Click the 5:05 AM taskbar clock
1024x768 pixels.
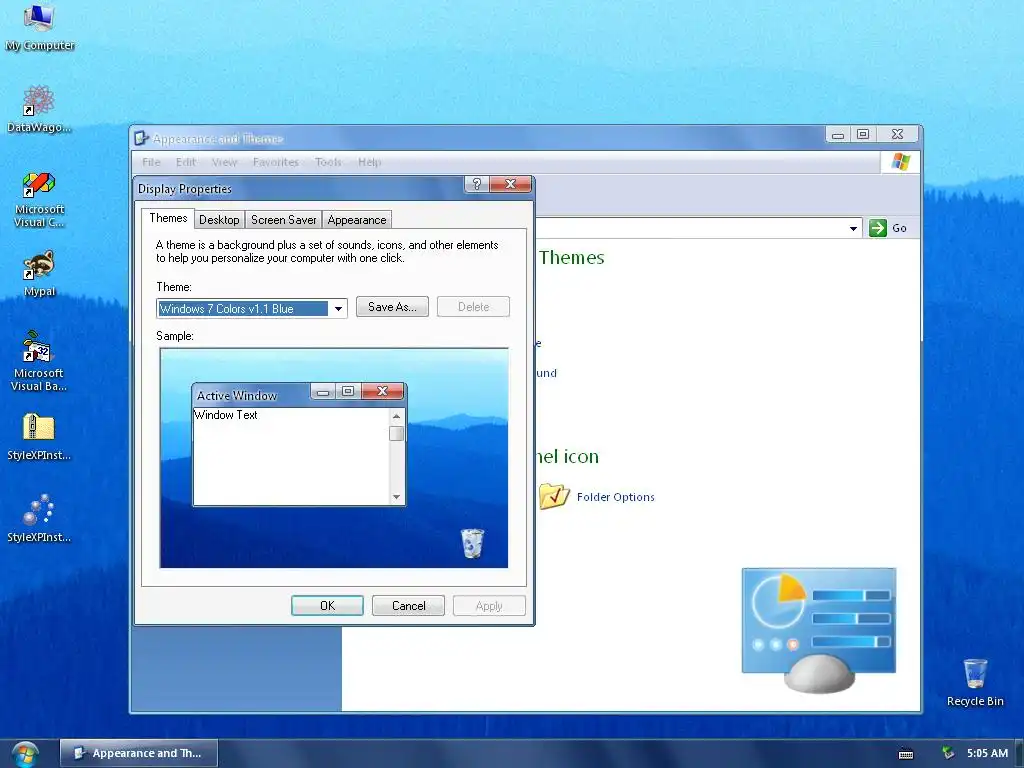pos(987,753)
